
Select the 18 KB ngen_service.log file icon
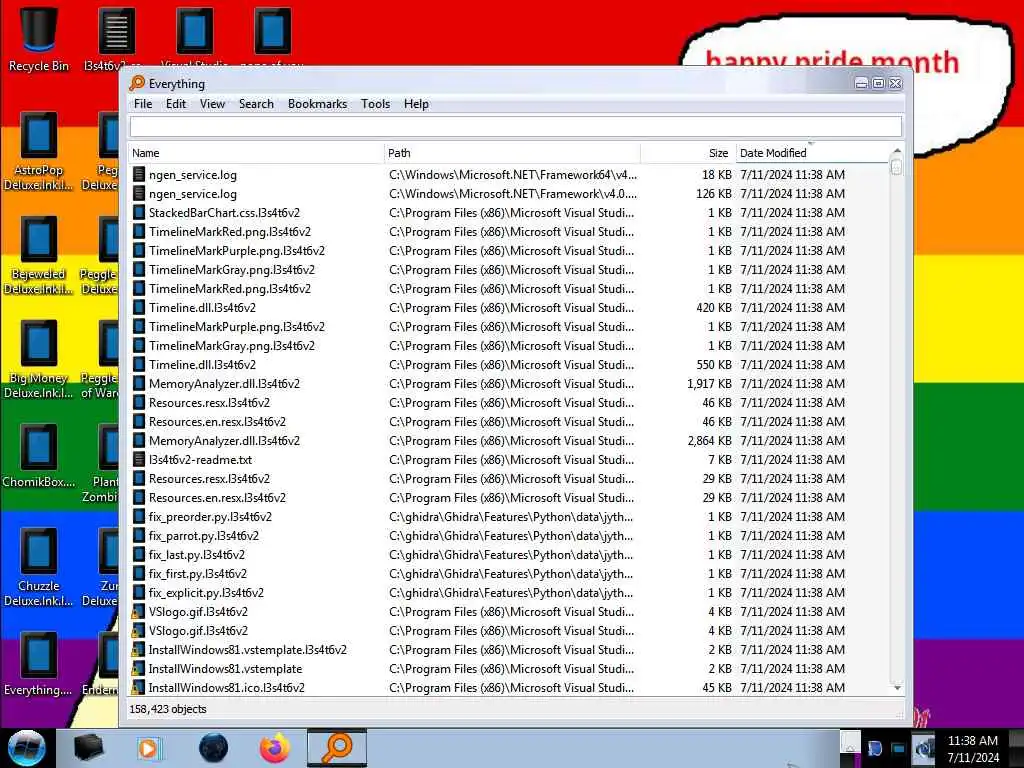[x=138, y=174]
